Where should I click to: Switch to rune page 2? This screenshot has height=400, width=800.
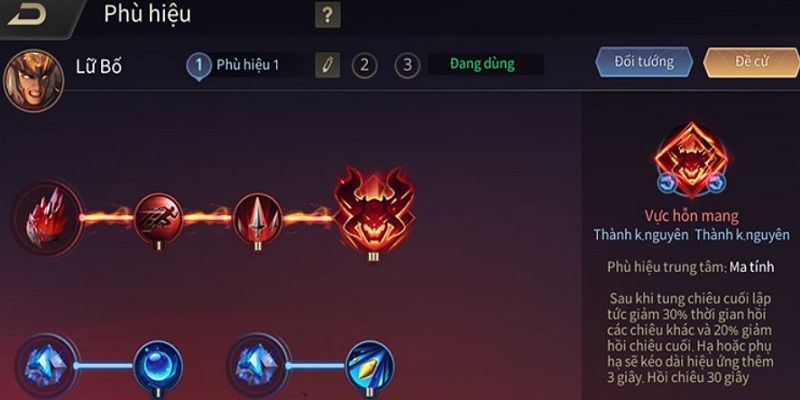364,65
